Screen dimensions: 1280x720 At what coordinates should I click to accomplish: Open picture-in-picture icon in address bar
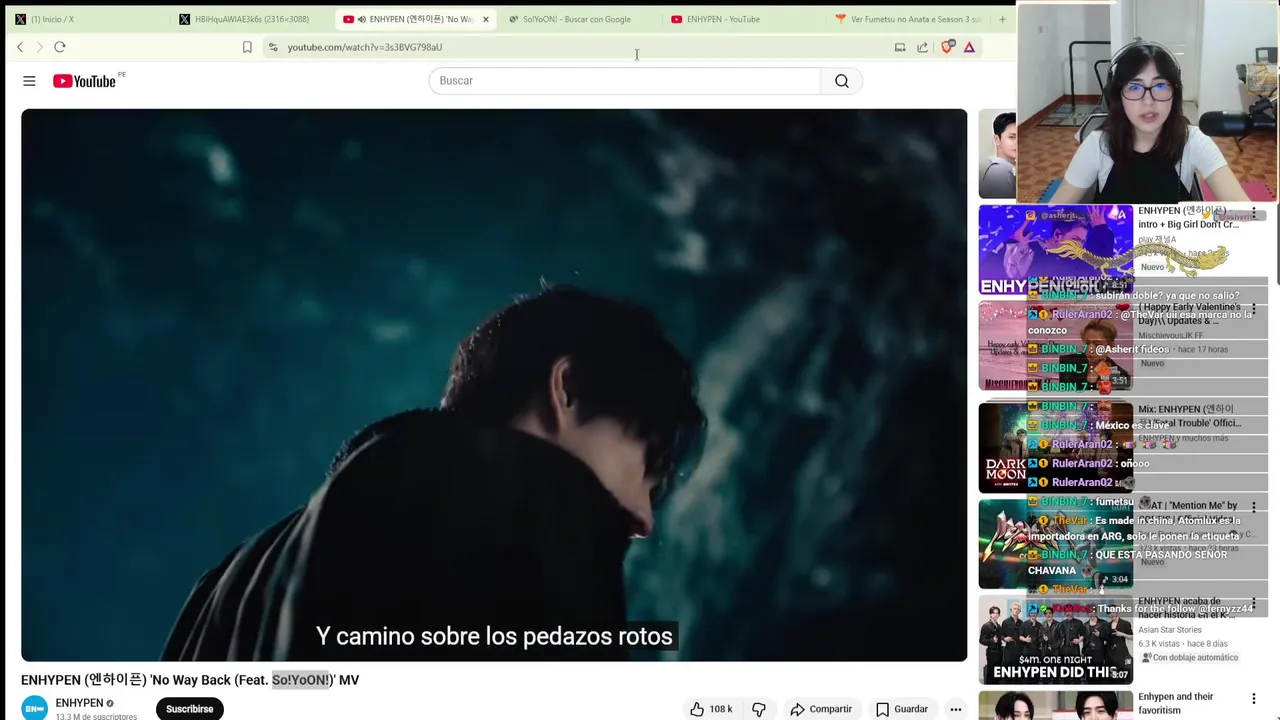900,47
